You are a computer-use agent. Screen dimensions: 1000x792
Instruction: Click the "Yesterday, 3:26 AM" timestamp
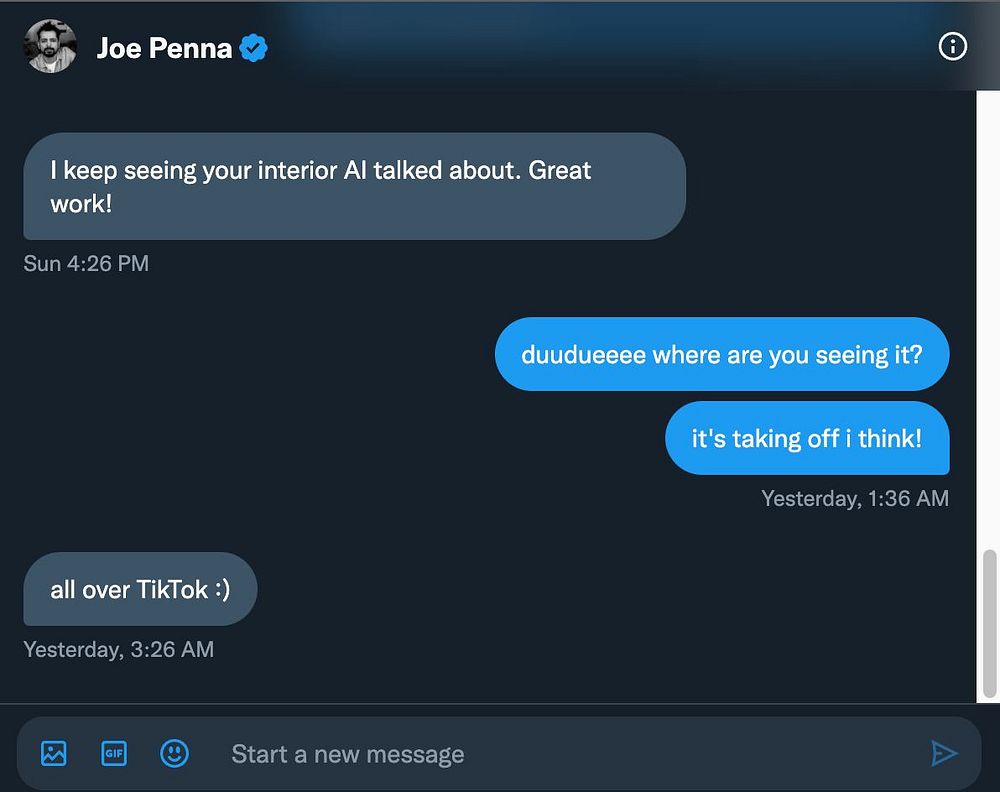coord(118,649)
